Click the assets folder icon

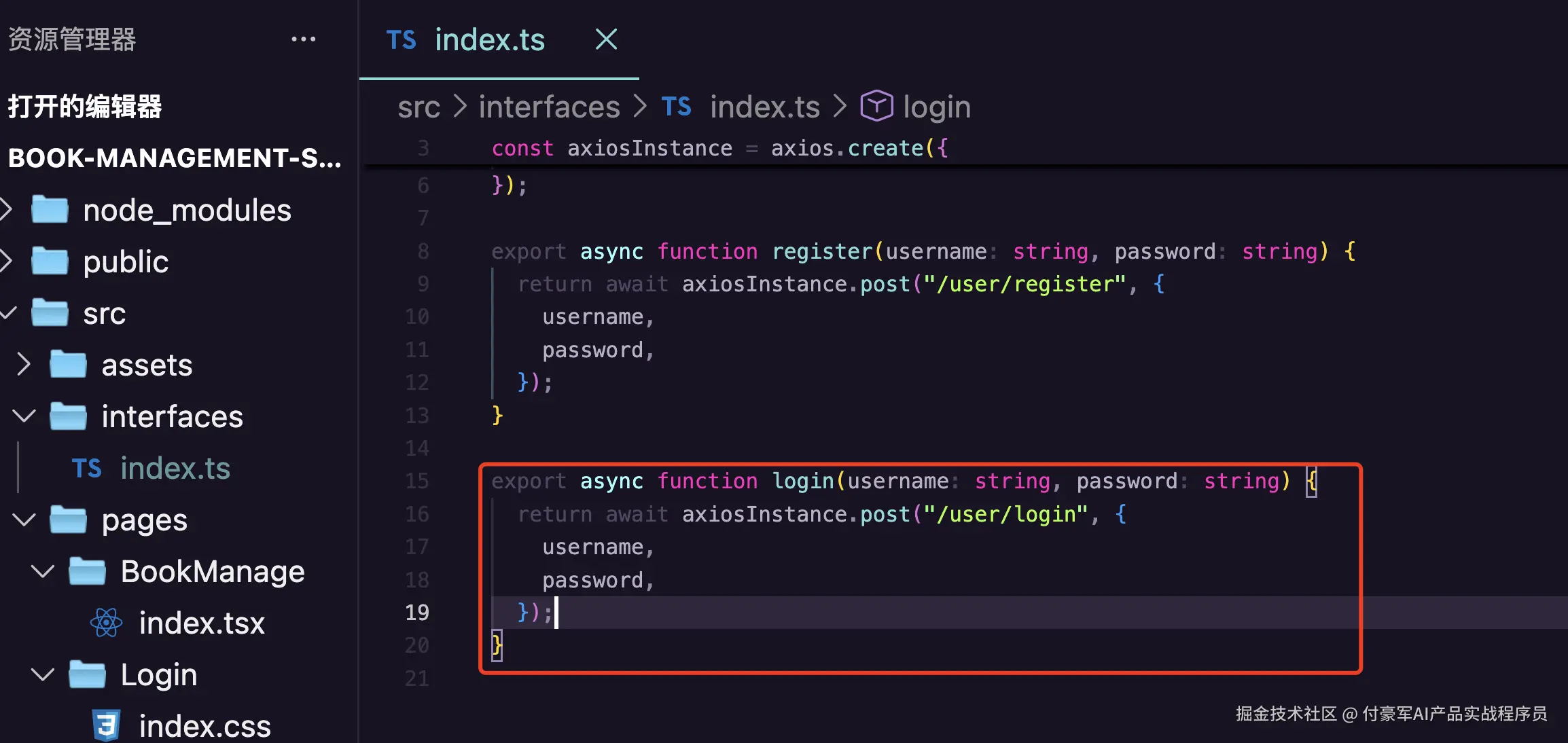coord(69,364)
